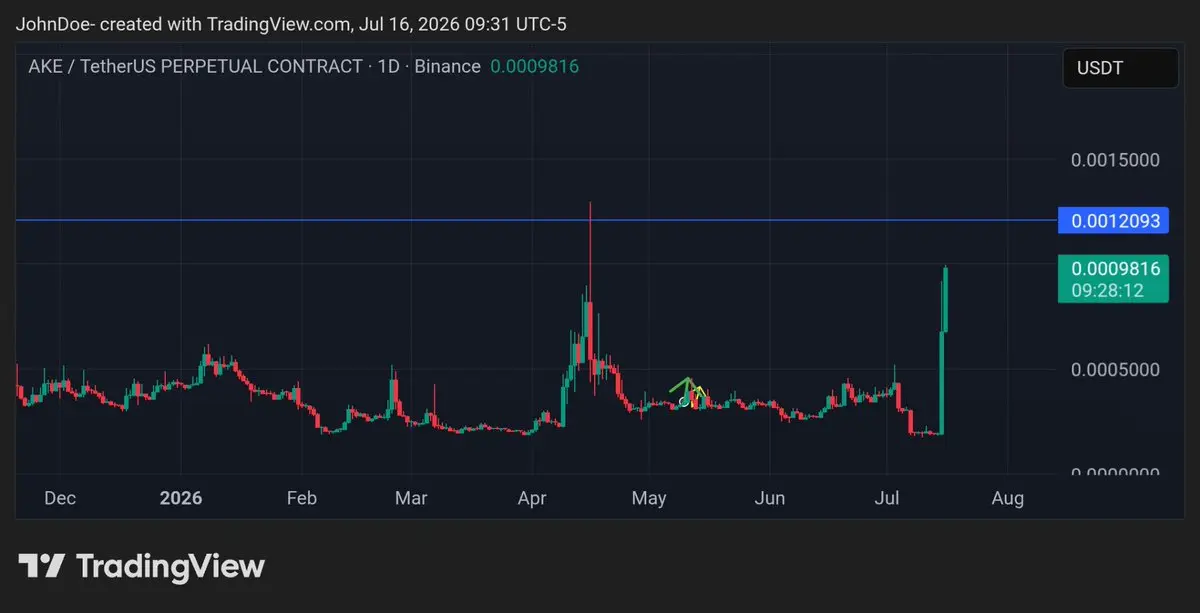Click the TradingView logo icon
The height and width of the screenshot is (613, 1200).
(42, 566)
